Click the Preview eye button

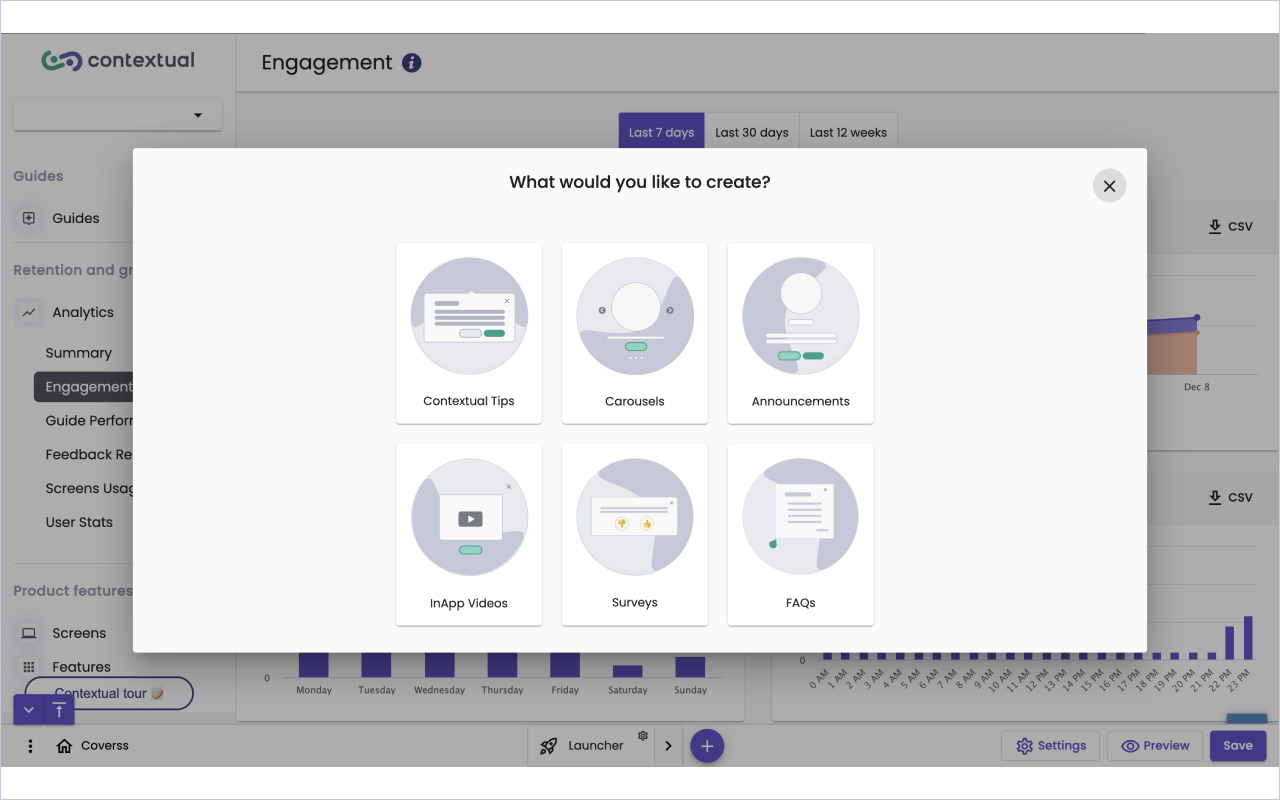(x=1155, y=746)
